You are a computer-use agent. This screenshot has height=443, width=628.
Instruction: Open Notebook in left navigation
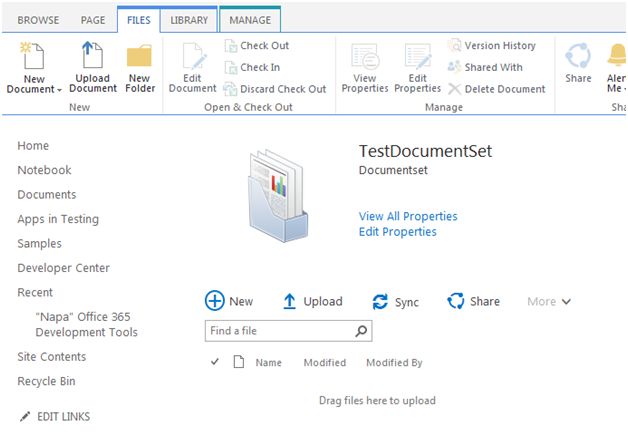(44, 170)
